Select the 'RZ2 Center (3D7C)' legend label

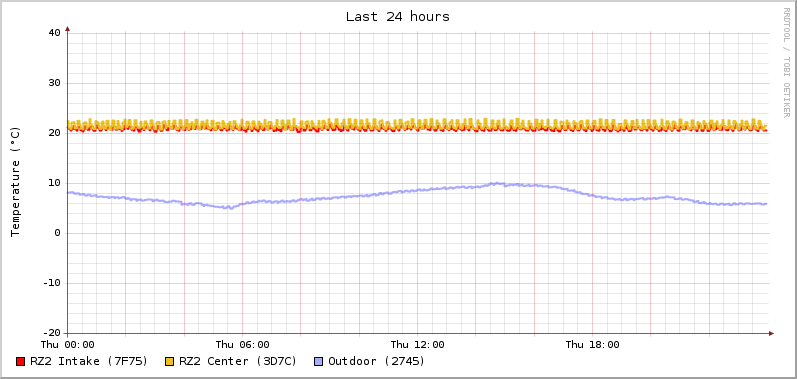point(238,361)
